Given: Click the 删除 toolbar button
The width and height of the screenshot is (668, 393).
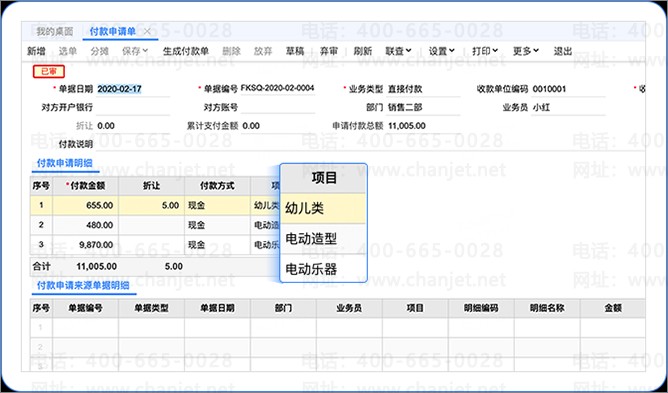Looking at the screenshot, I should [x=231, y=51].
